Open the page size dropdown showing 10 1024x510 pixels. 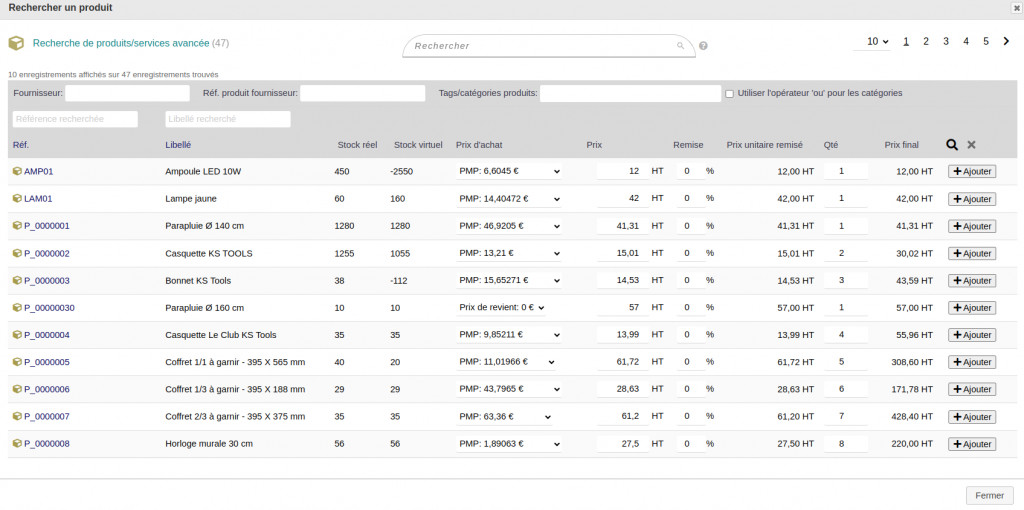[877, 42]
